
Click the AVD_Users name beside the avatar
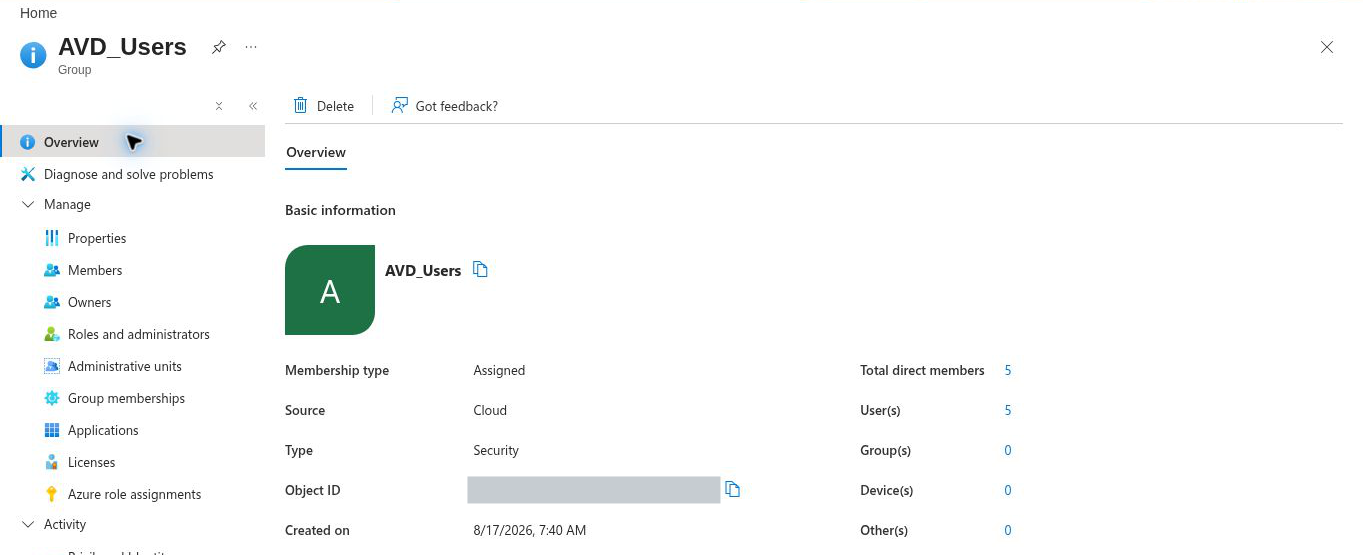point(423,270)
